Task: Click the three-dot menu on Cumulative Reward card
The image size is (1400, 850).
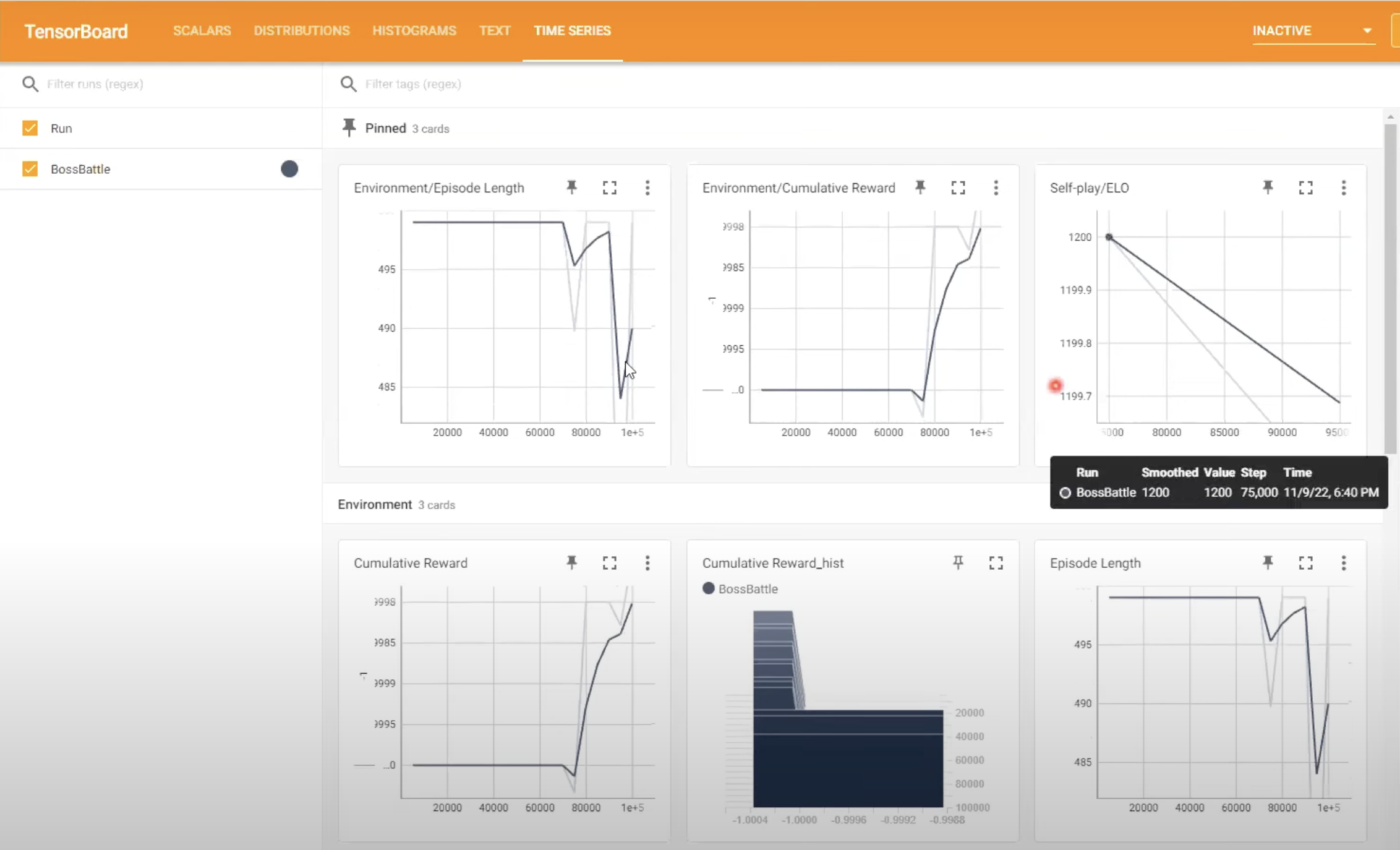Action: [x=647, y=563]
